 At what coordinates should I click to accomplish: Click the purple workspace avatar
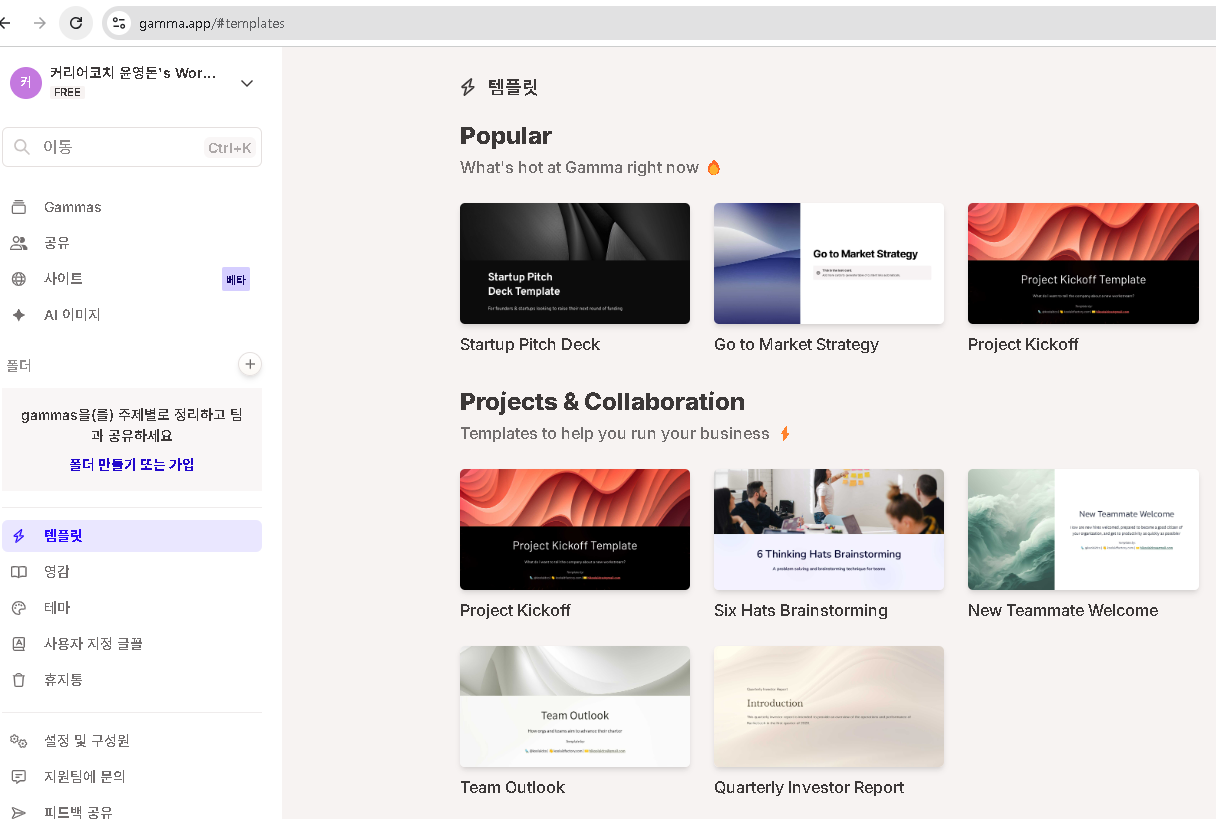[x=26, y=83]
